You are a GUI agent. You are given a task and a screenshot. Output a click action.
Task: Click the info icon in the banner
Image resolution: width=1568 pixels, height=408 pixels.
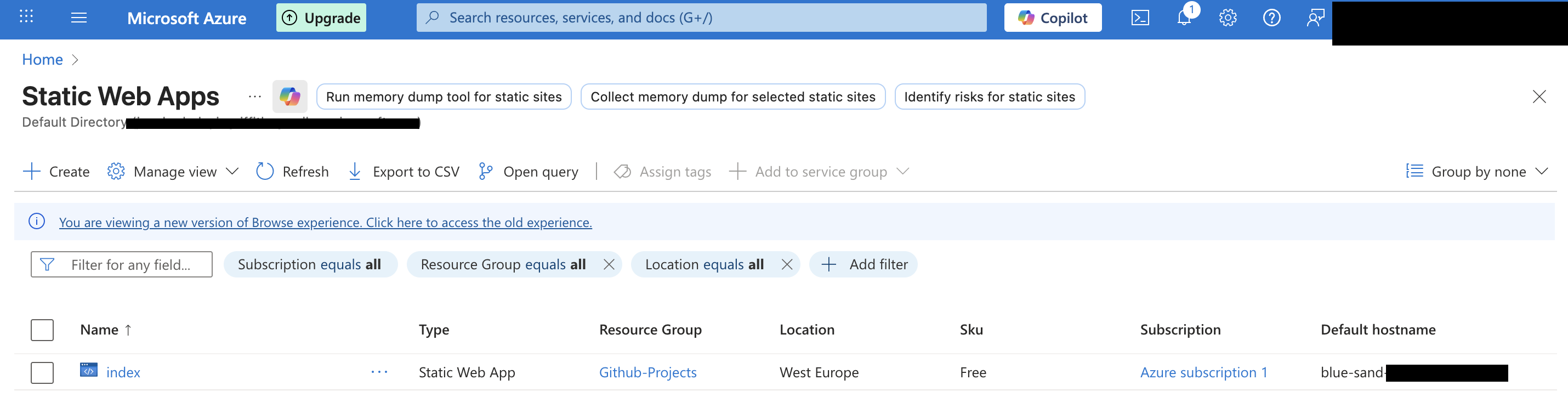click(x=37, y=222)
